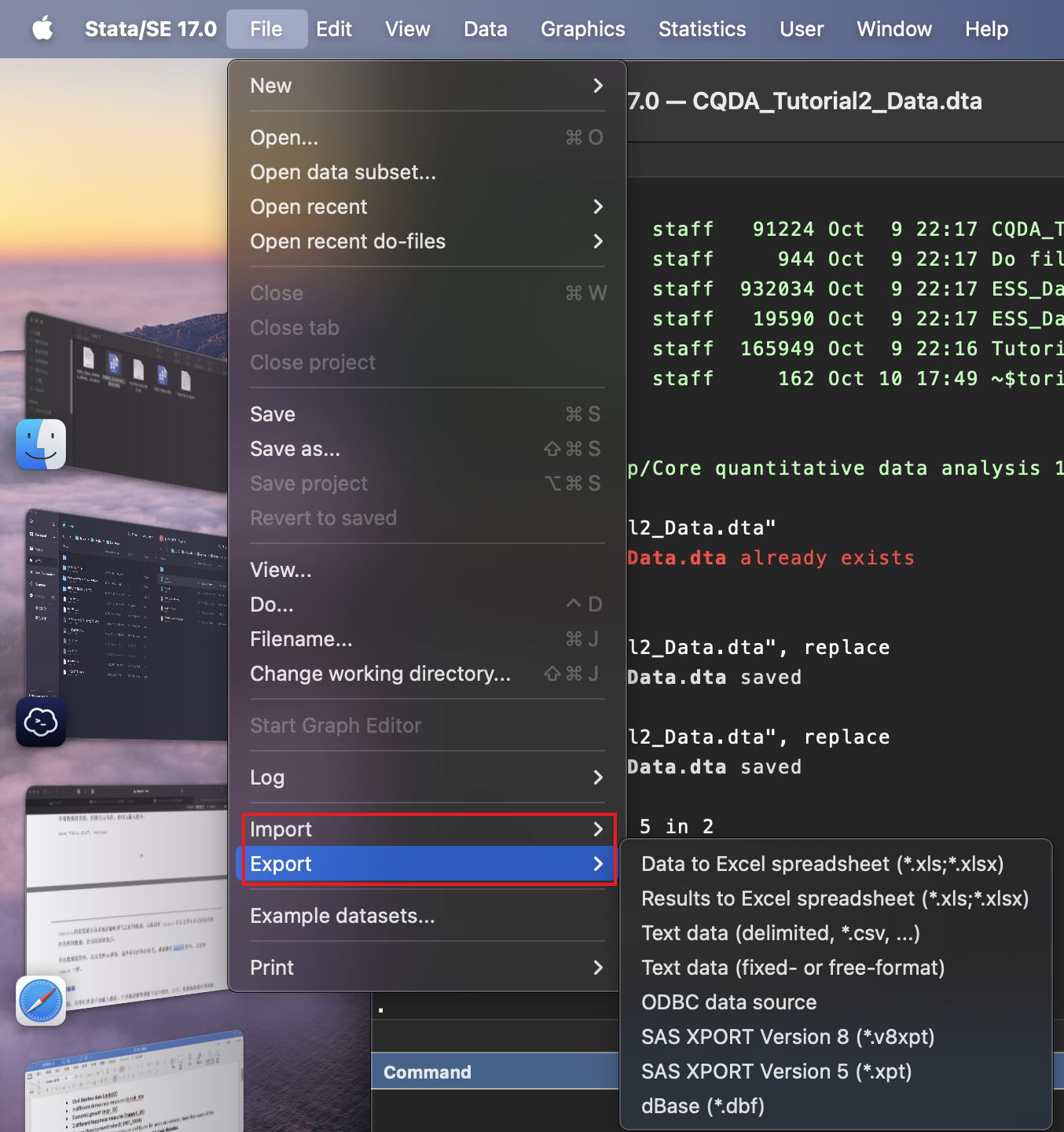Open the User menu
Viewport: 1064px width, 1132px height.
click(802, 29)
